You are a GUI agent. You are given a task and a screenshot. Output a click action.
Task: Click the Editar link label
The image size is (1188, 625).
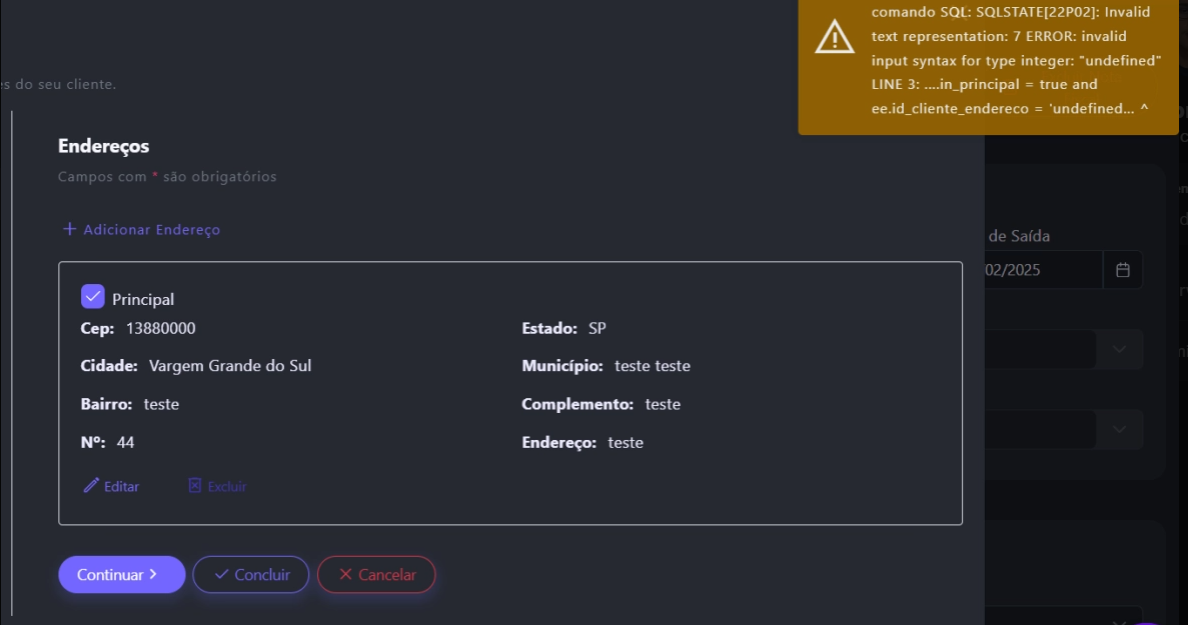pyautogui.click(x=122, y=487)
